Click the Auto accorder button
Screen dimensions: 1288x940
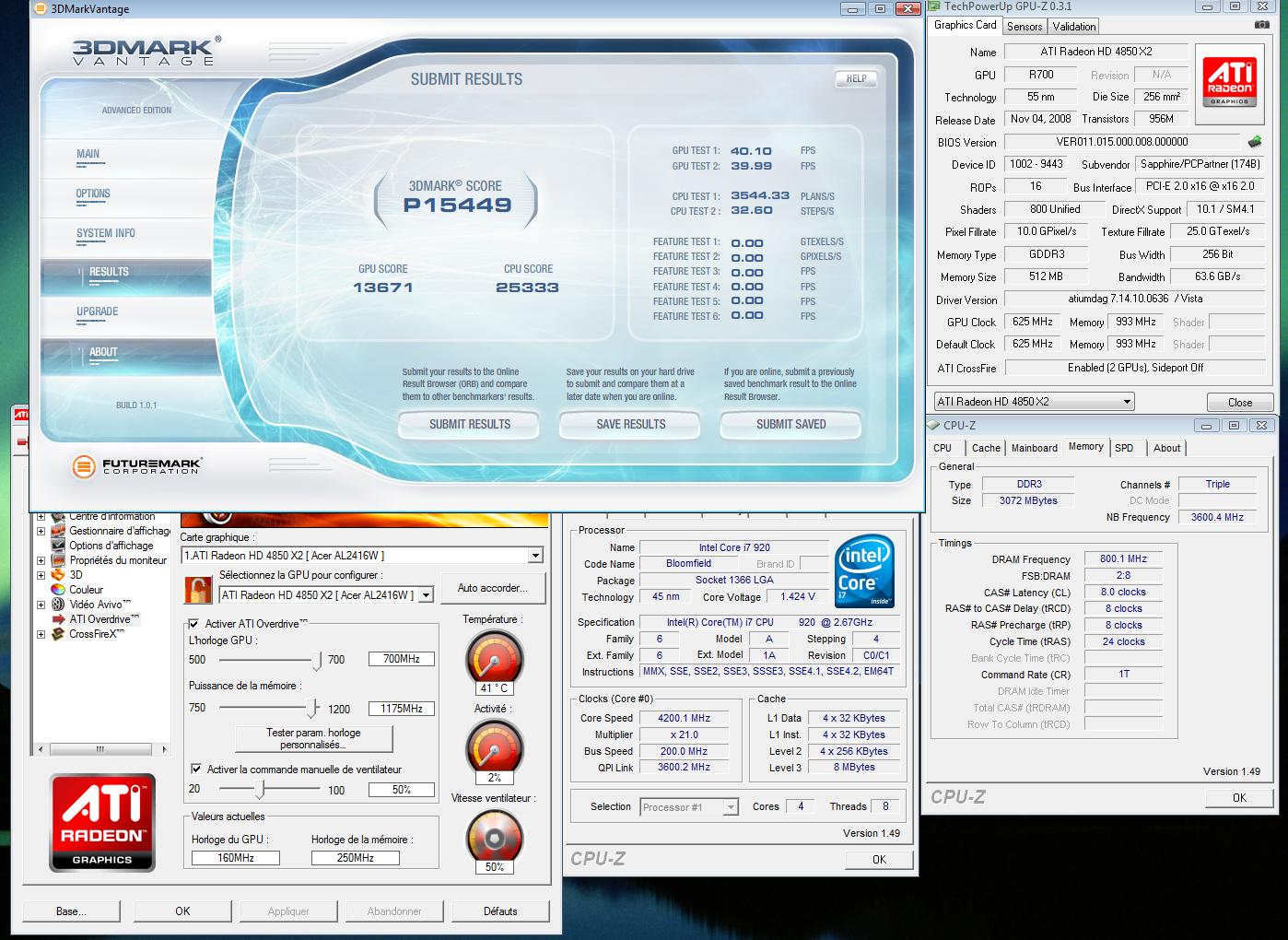pyautogui.click(x=492, y=588)
